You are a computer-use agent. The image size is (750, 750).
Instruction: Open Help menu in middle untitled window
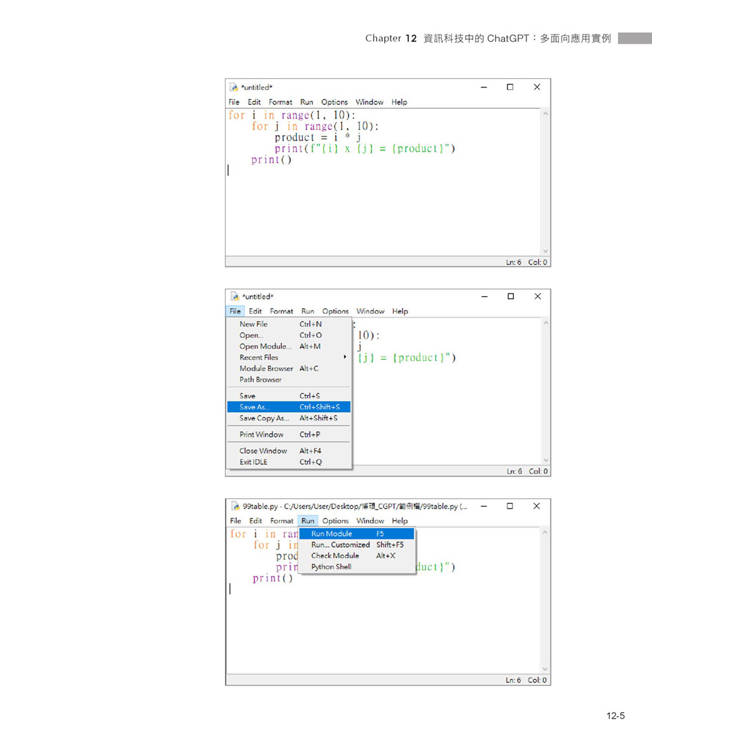(400, 311)
